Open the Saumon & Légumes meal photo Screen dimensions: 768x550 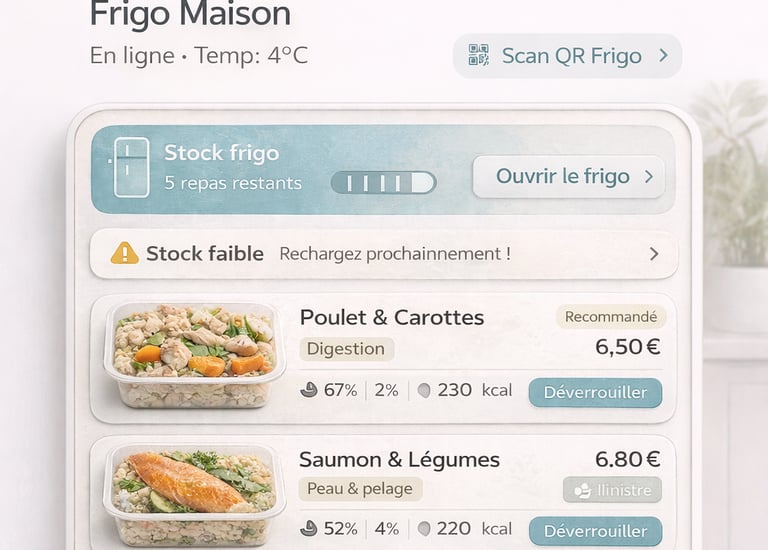[194, 496]
